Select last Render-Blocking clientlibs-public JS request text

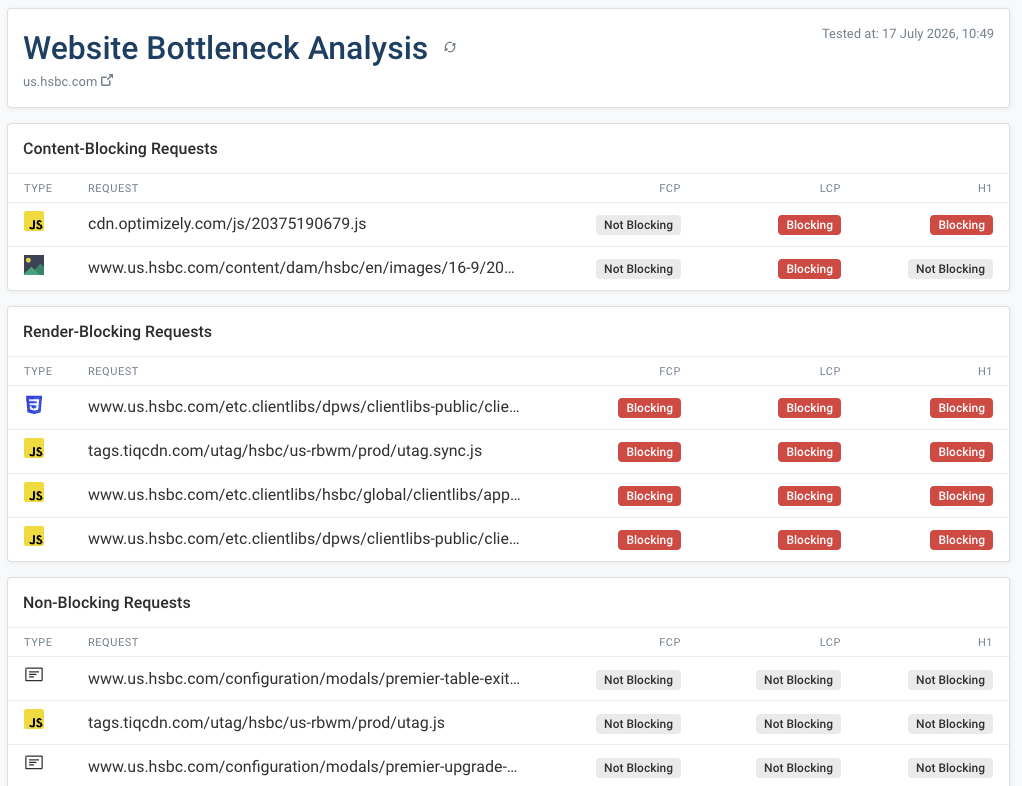tap(304, 538)
